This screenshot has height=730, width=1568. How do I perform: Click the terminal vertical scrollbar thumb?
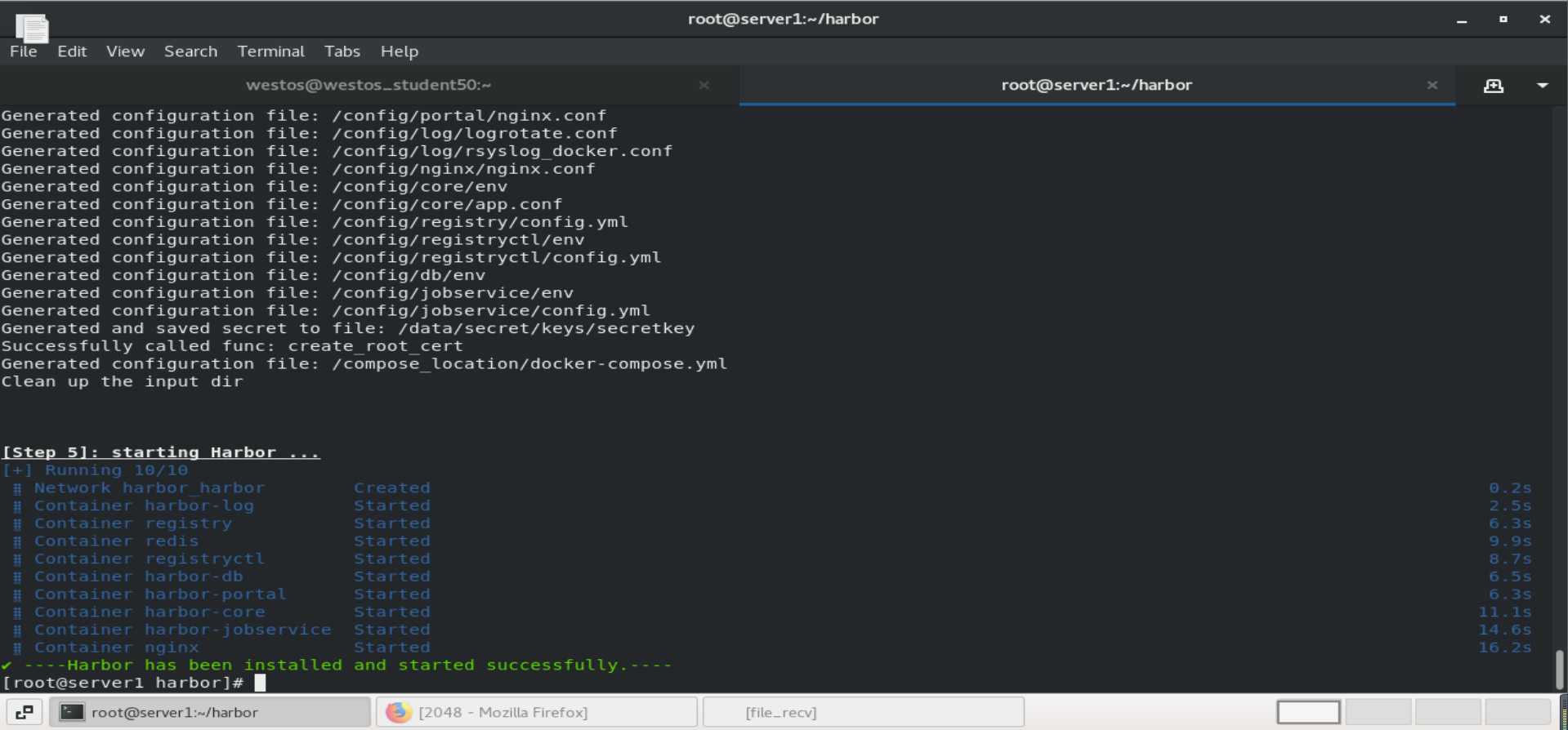point(1559,670)
